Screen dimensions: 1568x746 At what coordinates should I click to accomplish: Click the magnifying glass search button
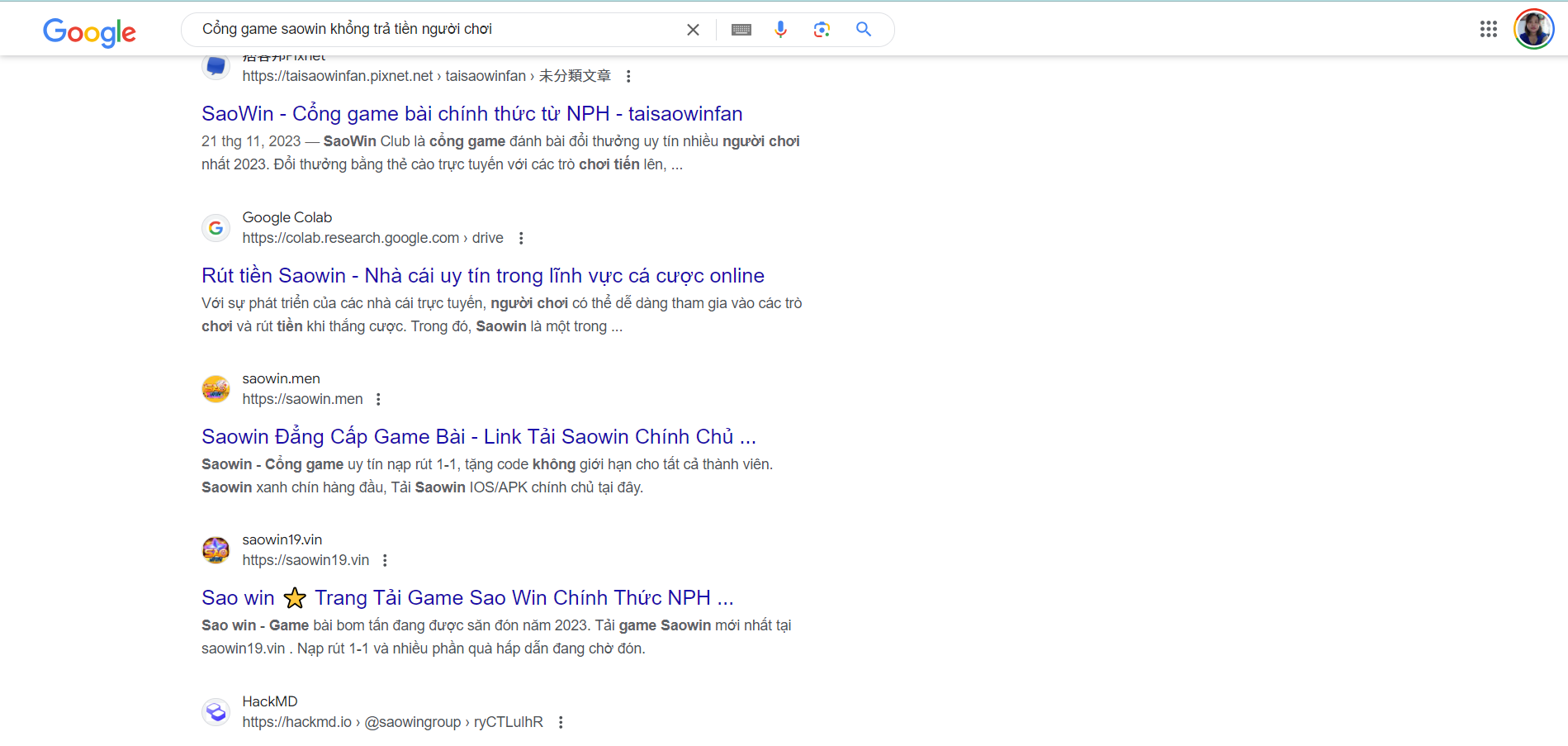(864, 30)
